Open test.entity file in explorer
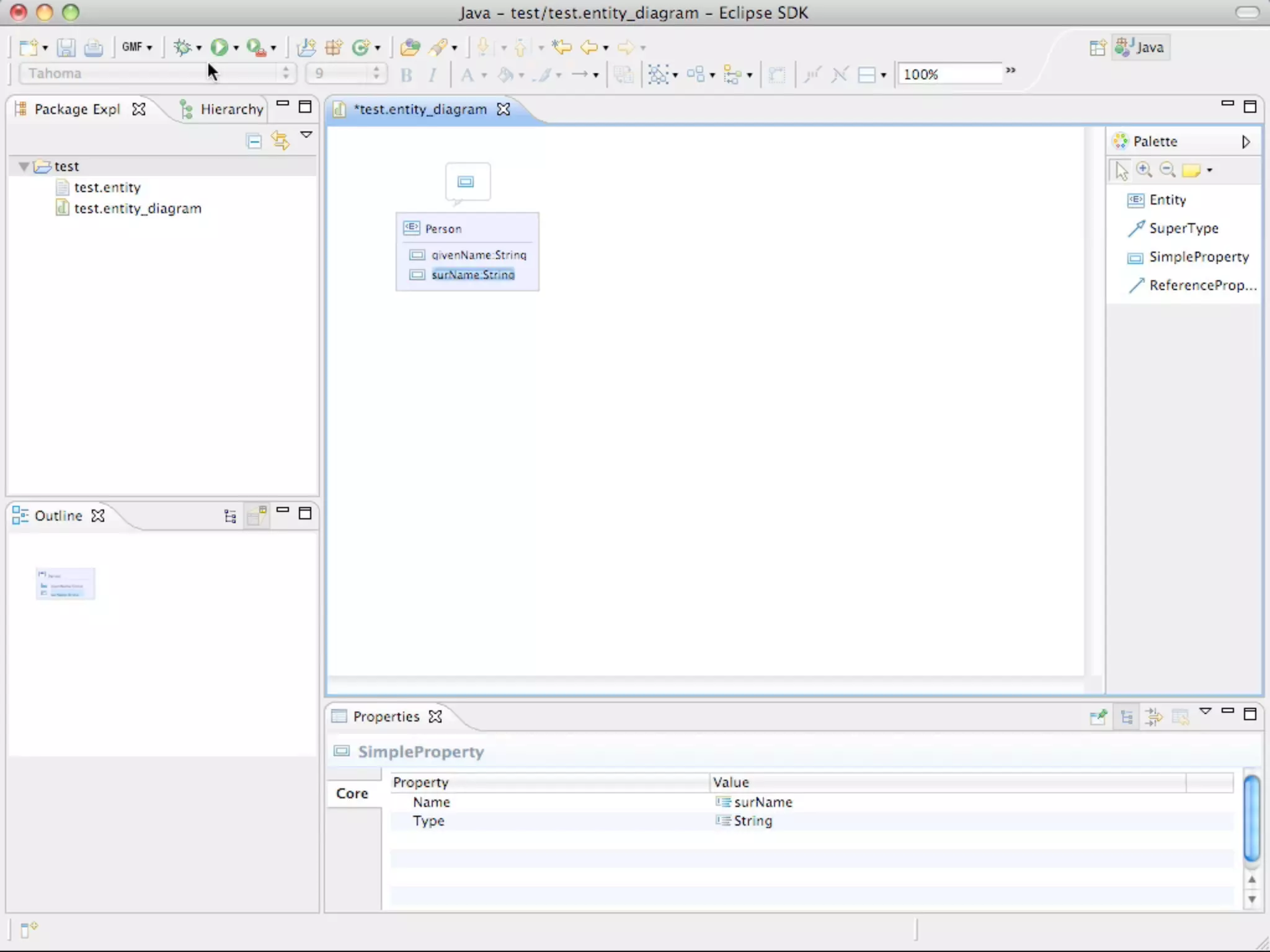The image size is (1270, 952). [107, 187]
